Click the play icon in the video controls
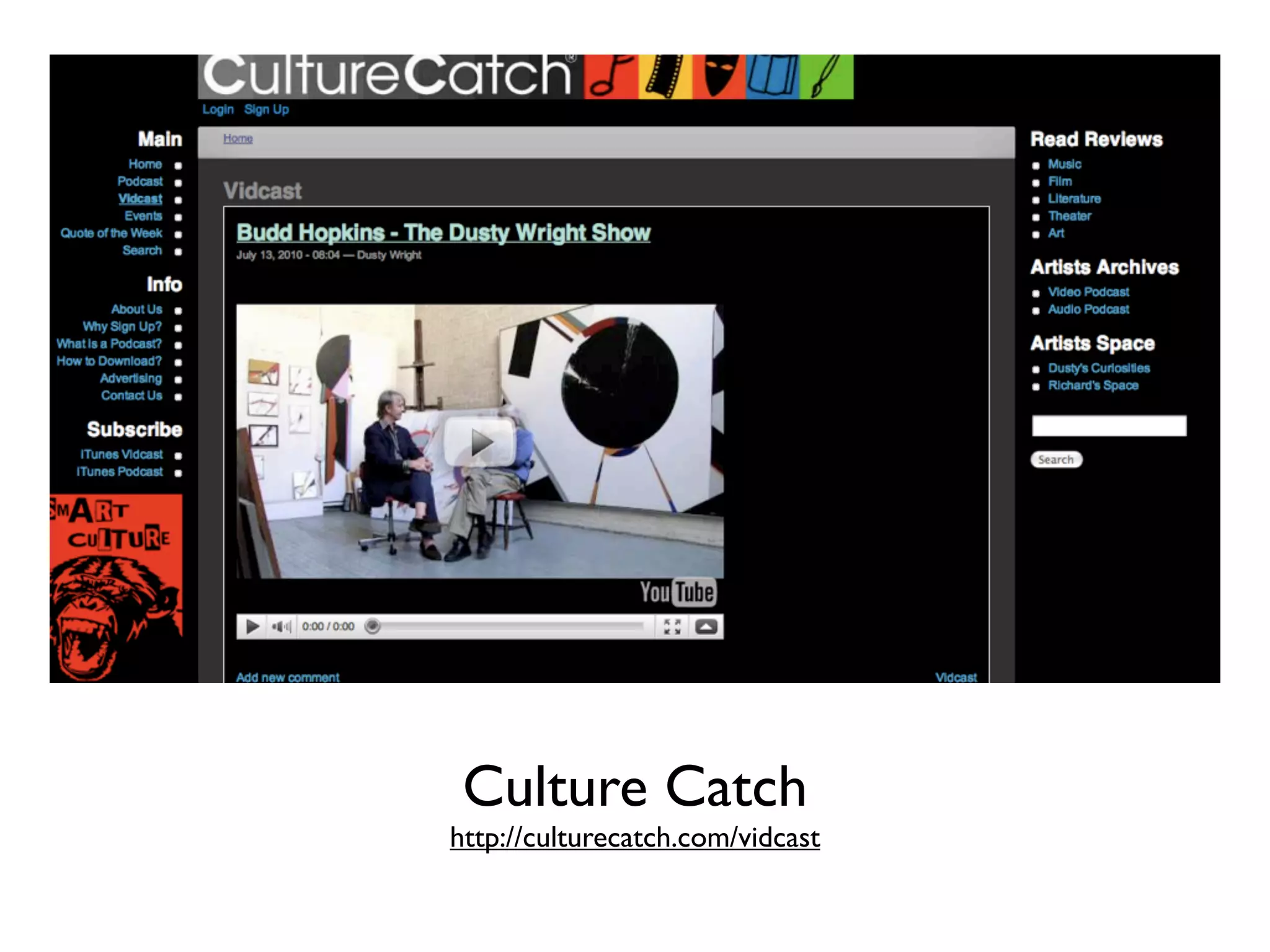 tap(252, 627)
